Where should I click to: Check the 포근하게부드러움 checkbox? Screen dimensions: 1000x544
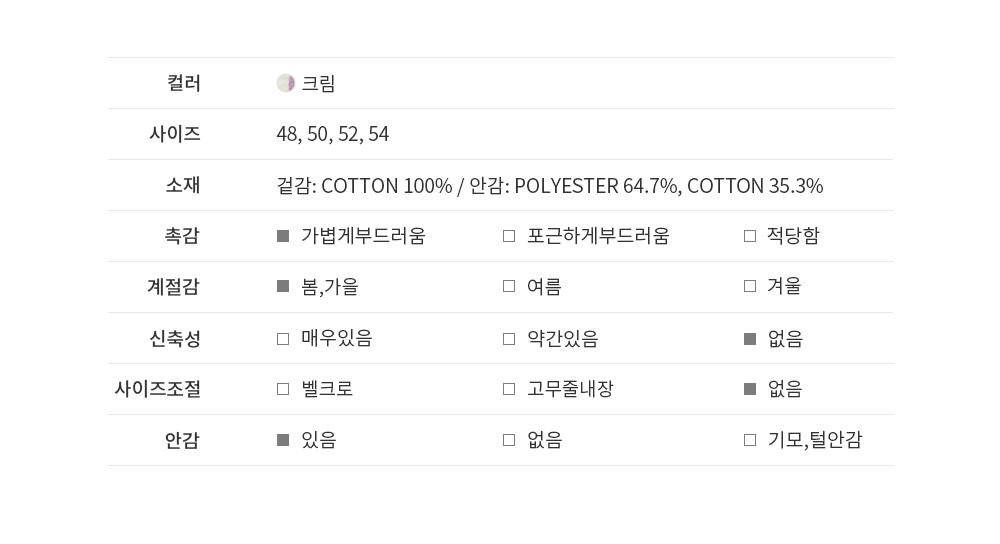pos(509,236)
